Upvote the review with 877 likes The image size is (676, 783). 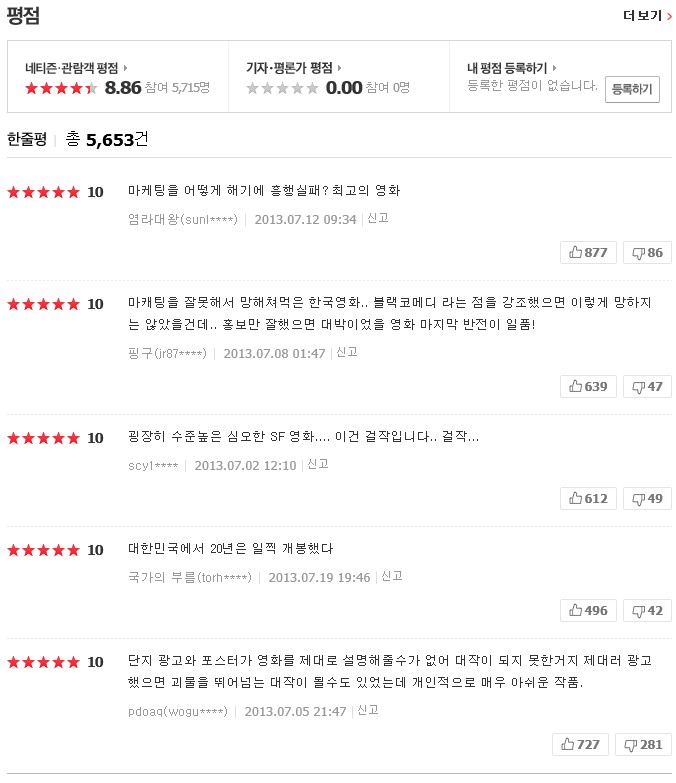(x=588, y=252)
